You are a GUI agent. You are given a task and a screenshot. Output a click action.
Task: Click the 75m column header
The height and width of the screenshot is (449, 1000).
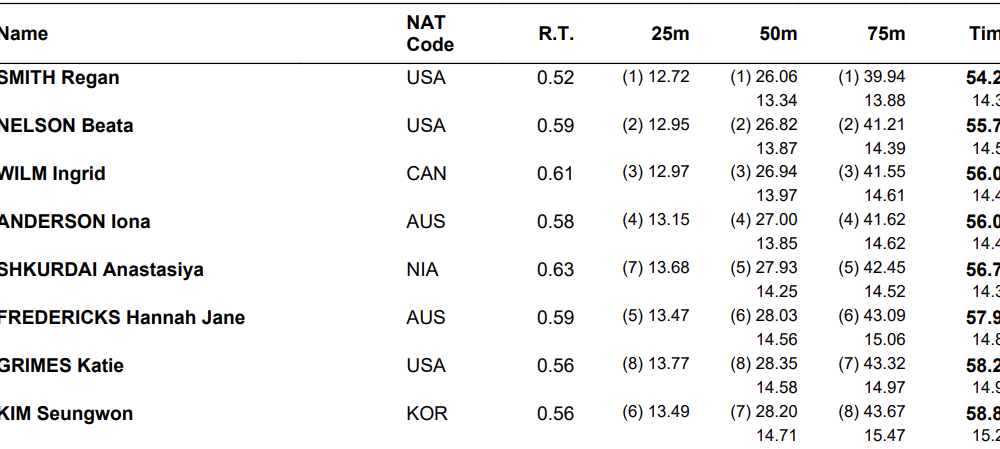[x=886, y=34]
